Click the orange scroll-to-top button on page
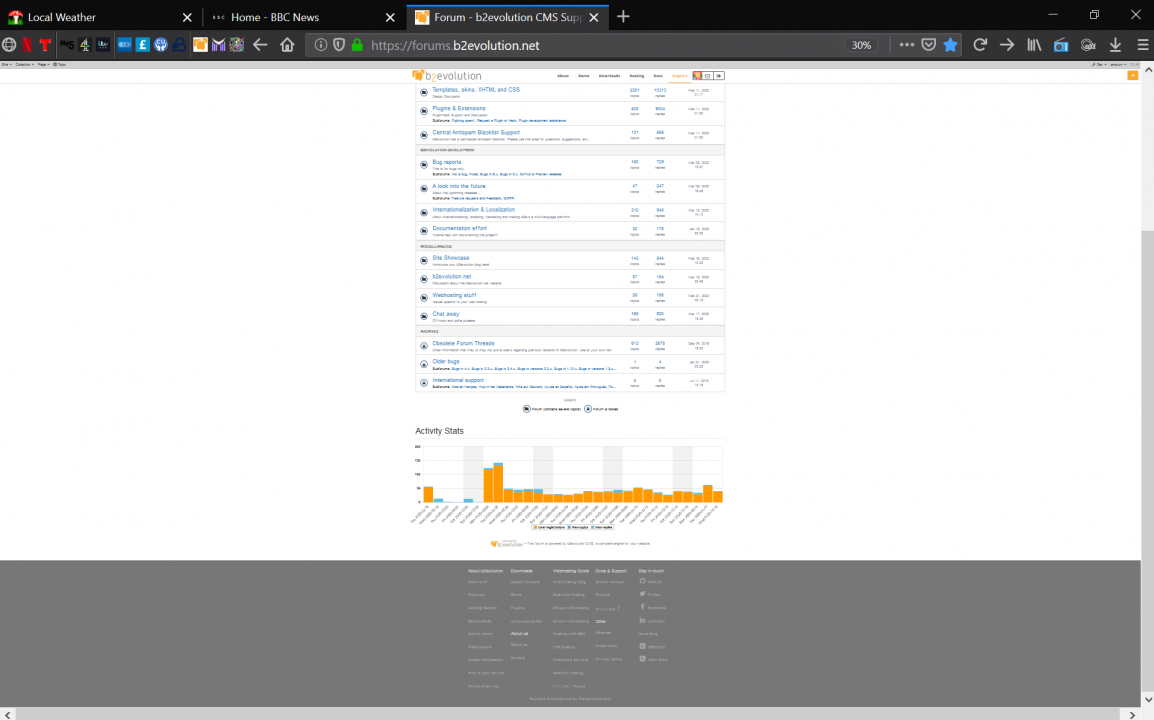The image size is (1154, 720). [x=1133, y=75]
